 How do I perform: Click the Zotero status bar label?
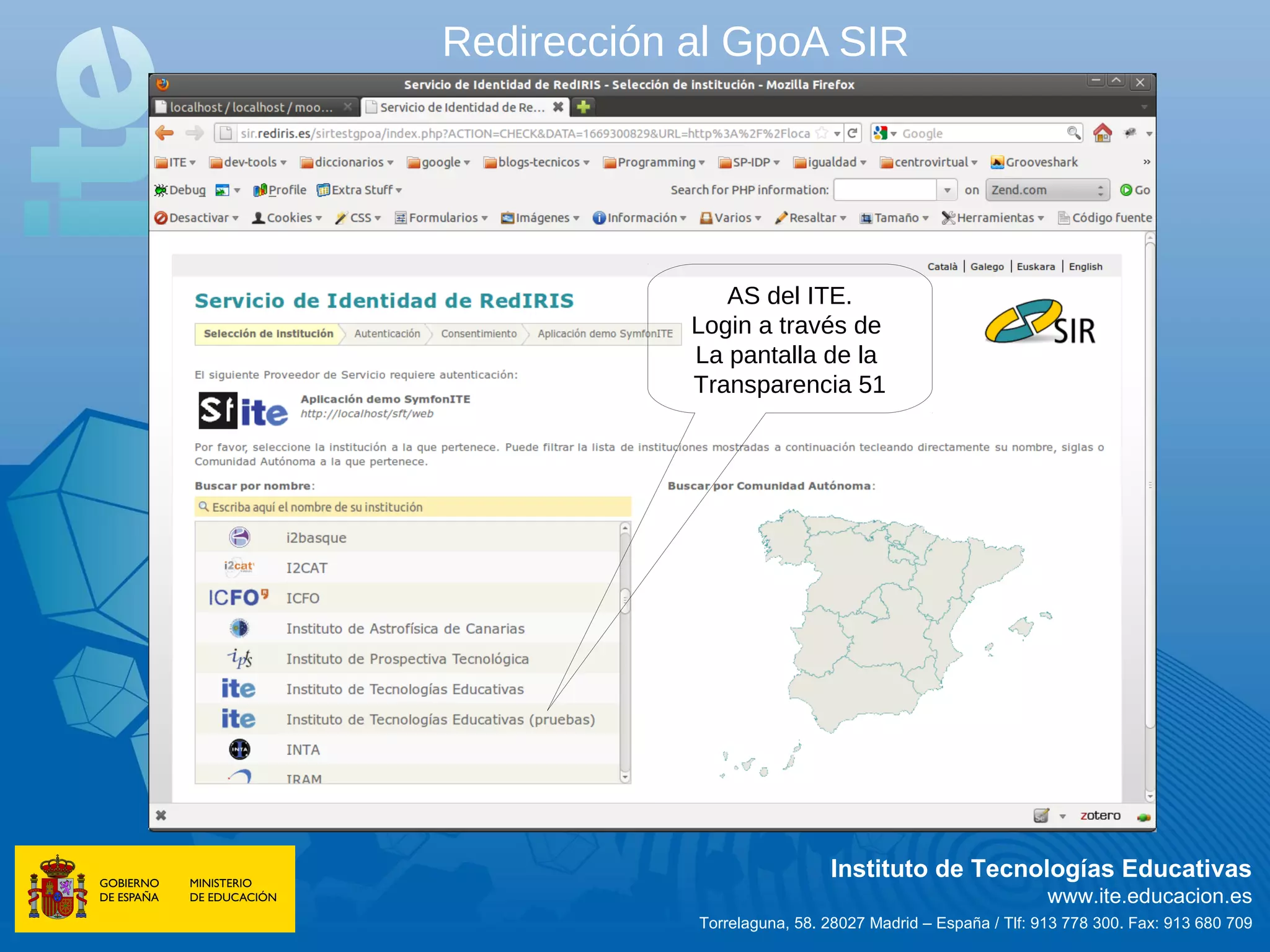[x=1100, y=816]
